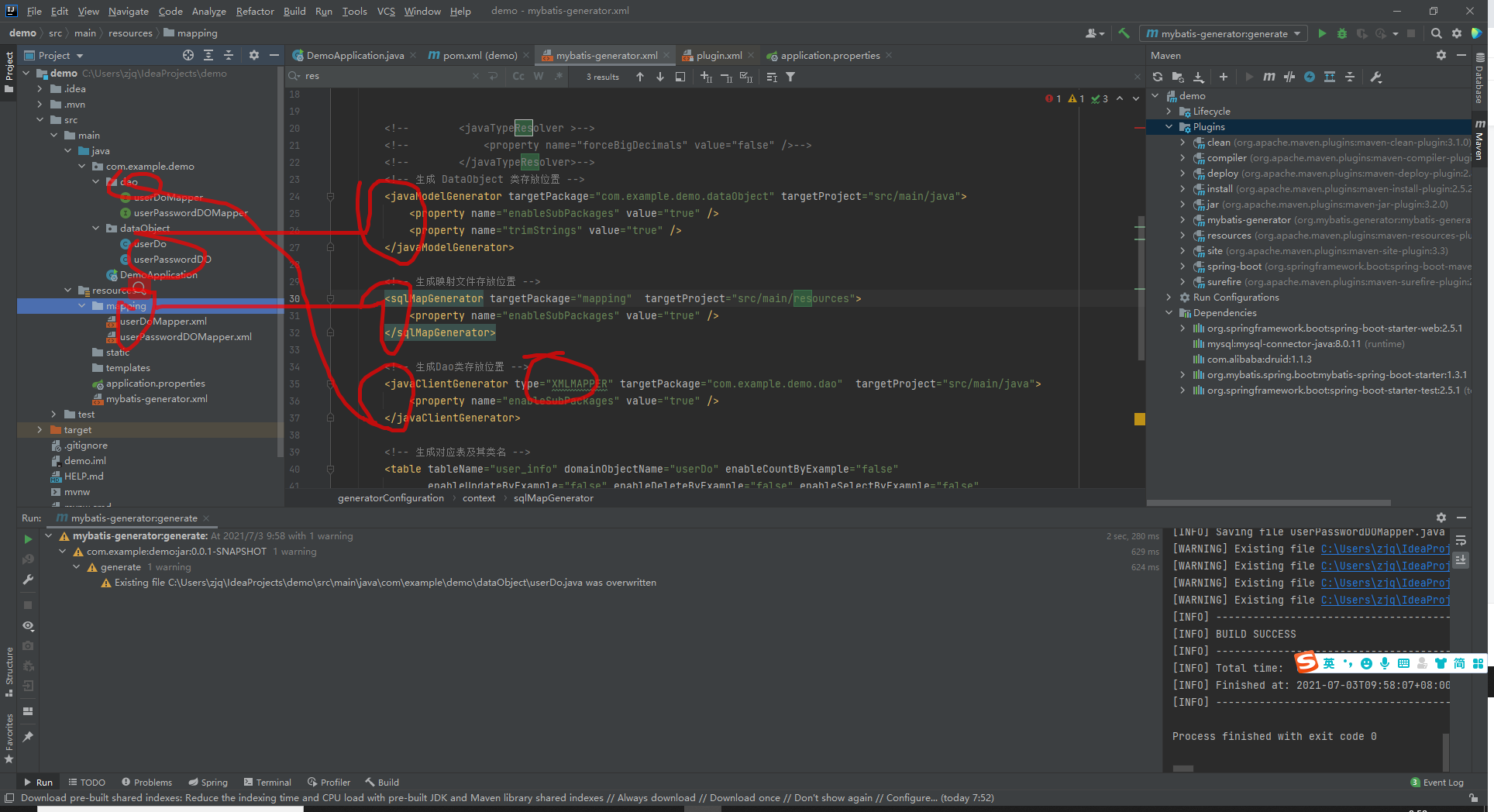Close the mybatis-generator:generate Run tab
The image size is (1494, 812).
click(206, 518)
